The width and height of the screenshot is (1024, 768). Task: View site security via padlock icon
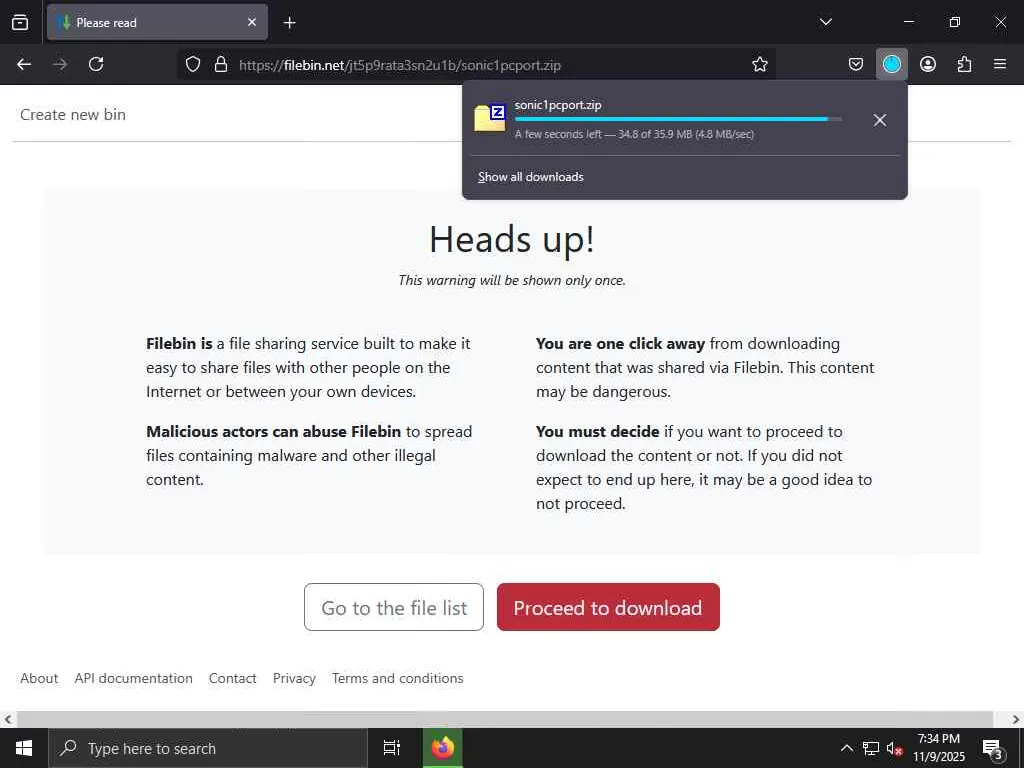tap(221, 64)
